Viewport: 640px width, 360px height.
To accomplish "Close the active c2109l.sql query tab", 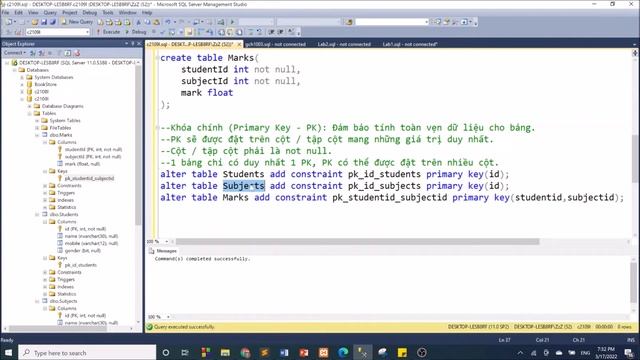I will (239, 44).
